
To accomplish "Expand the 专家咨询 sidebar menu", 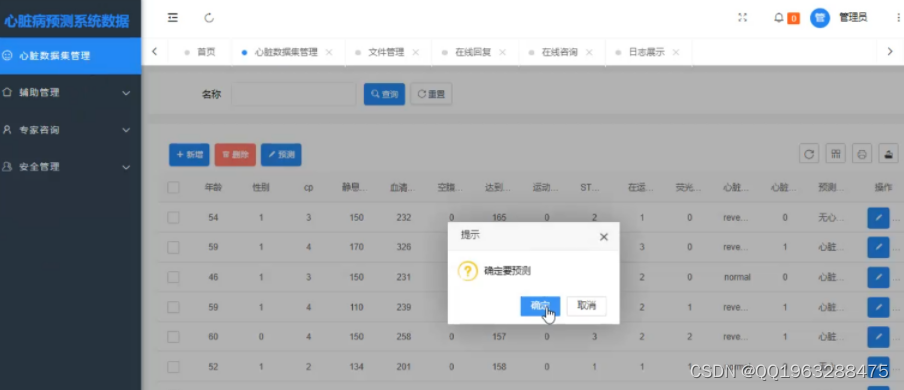I will click(70, 130).
